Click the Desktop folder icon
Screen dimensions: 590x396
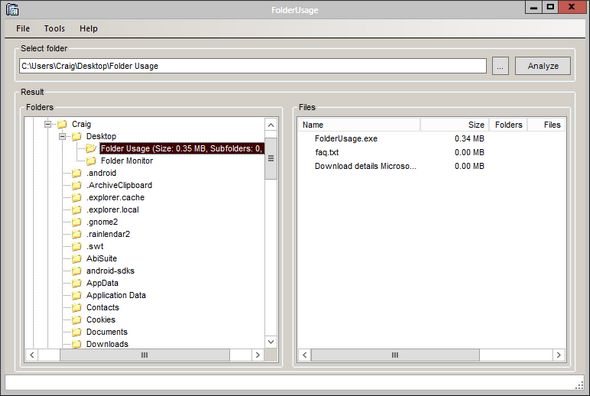(x=76, y=136)
